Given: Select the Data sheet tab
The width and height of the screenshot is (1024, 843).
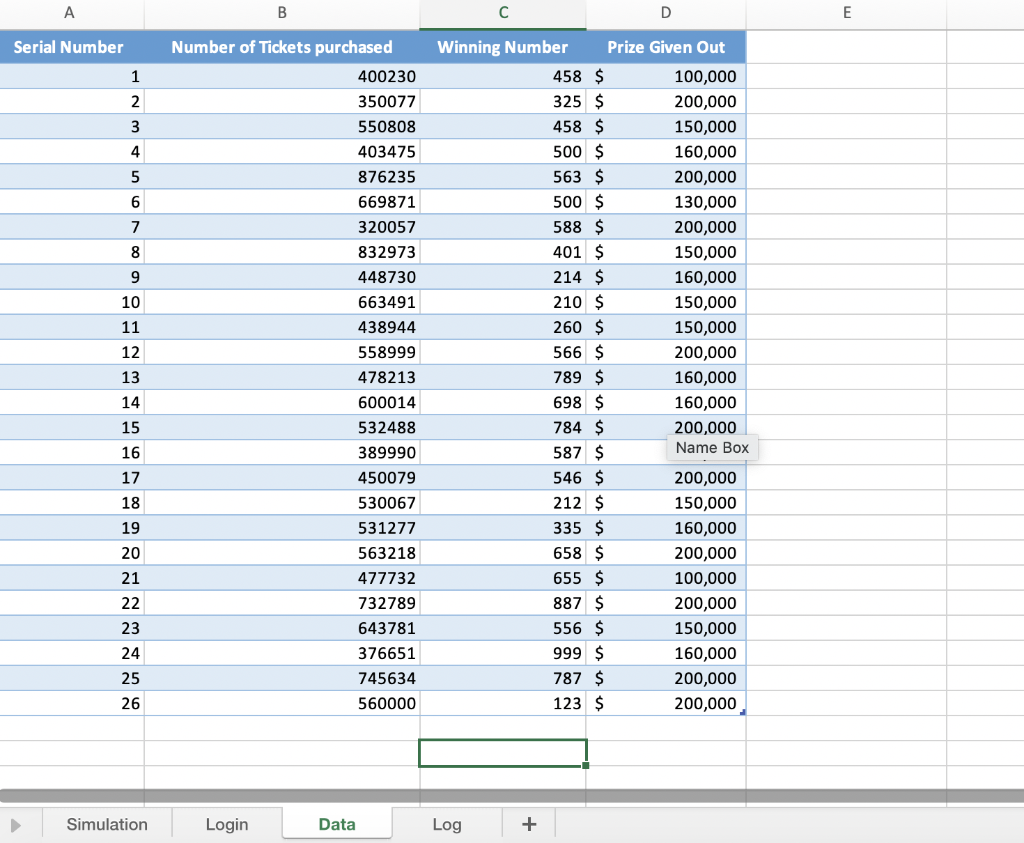Looking at the screenshot, I should click(x=337, y=823).
